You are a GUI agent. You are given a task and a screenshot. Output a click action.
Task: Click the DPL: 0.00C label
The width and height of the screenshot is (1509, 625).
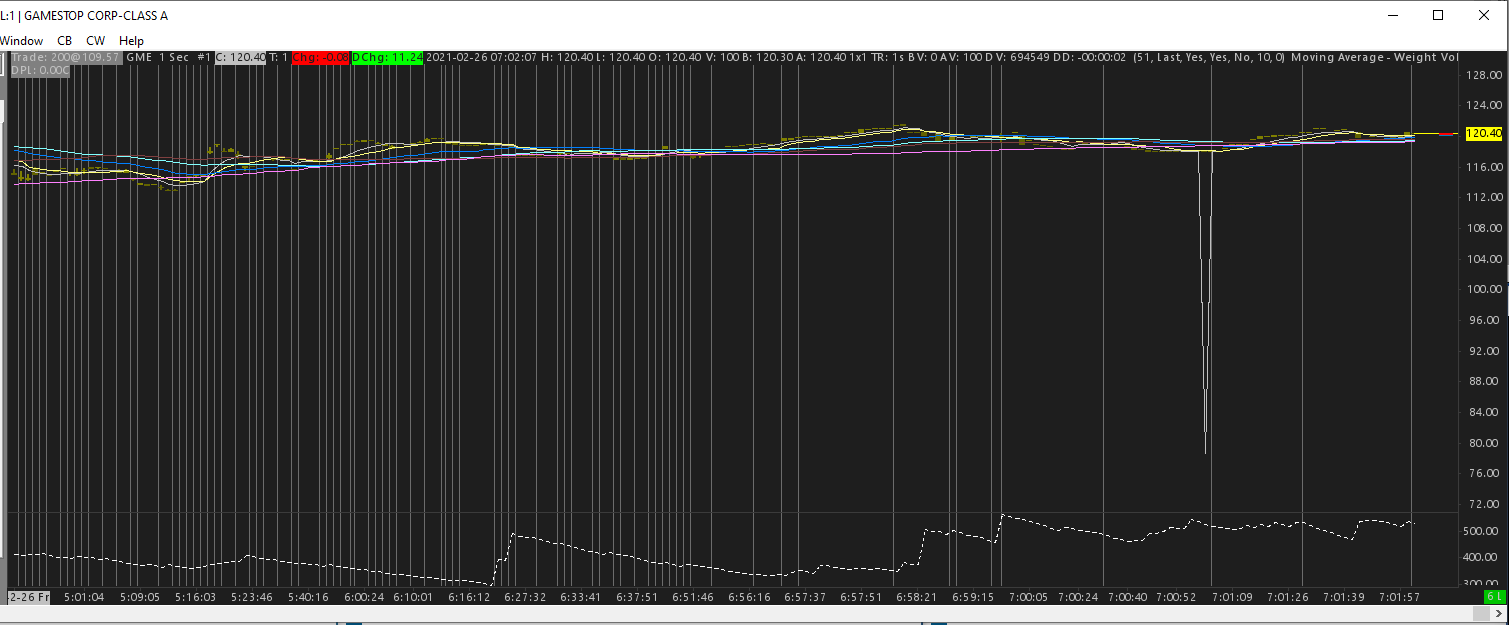[40, 70]
